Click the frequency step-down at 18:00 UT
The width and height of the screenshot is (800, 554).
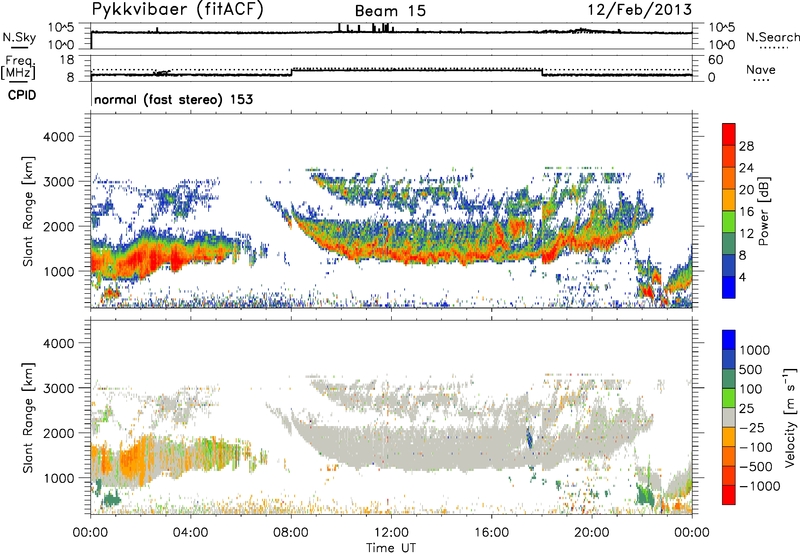[542, 72]
